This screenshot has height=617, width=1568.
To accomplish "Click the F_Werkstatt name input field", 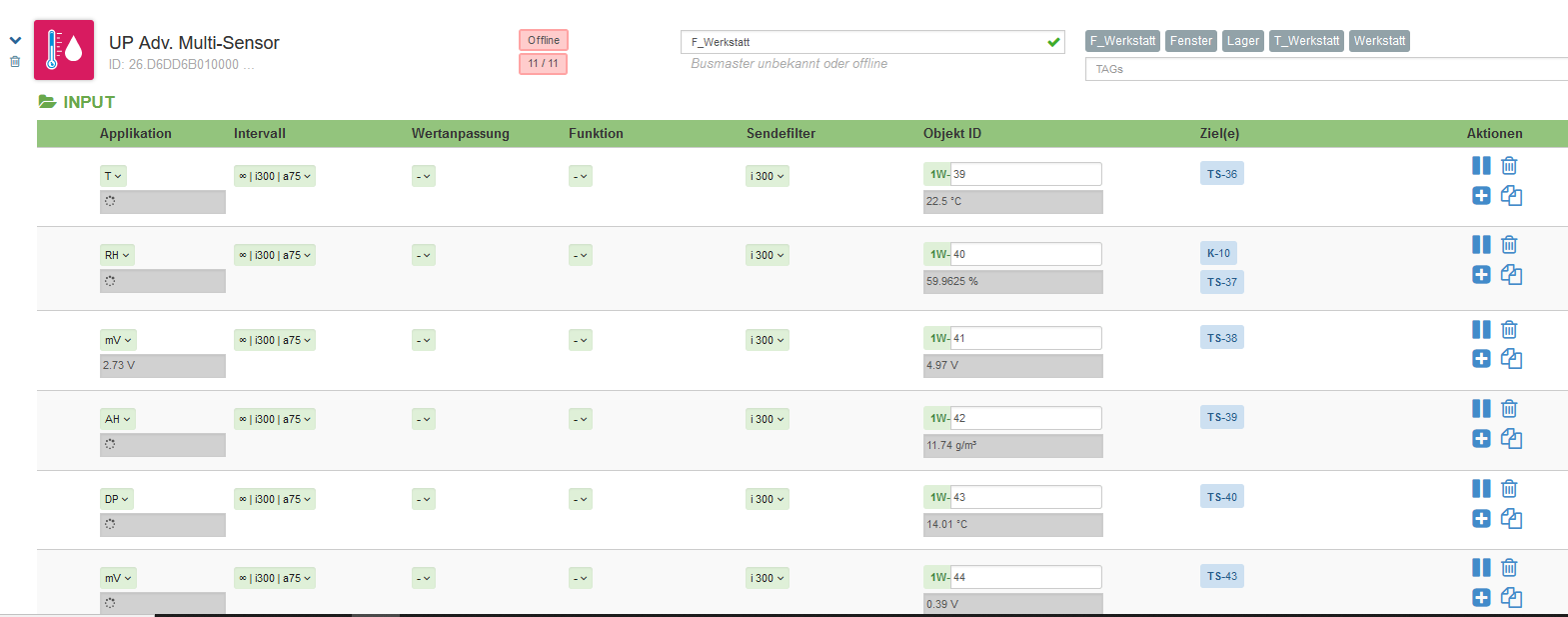I will click(864, 42).
